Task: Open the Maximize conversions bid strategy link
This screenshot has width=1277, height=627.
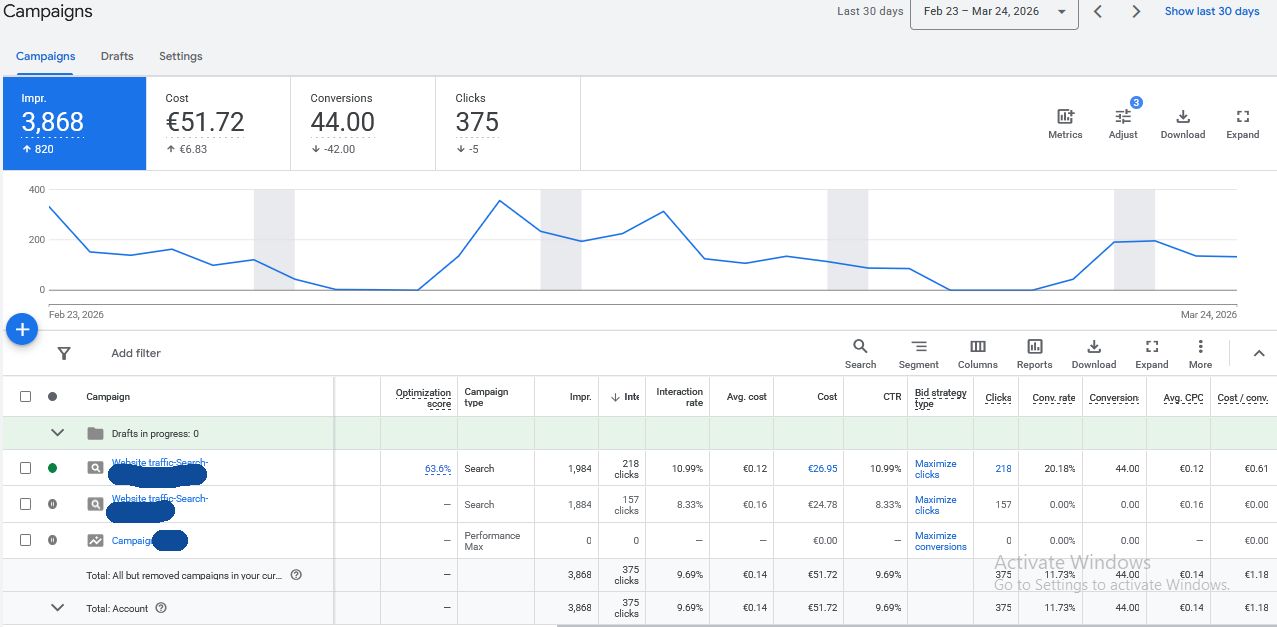Action: coord(941,541)
